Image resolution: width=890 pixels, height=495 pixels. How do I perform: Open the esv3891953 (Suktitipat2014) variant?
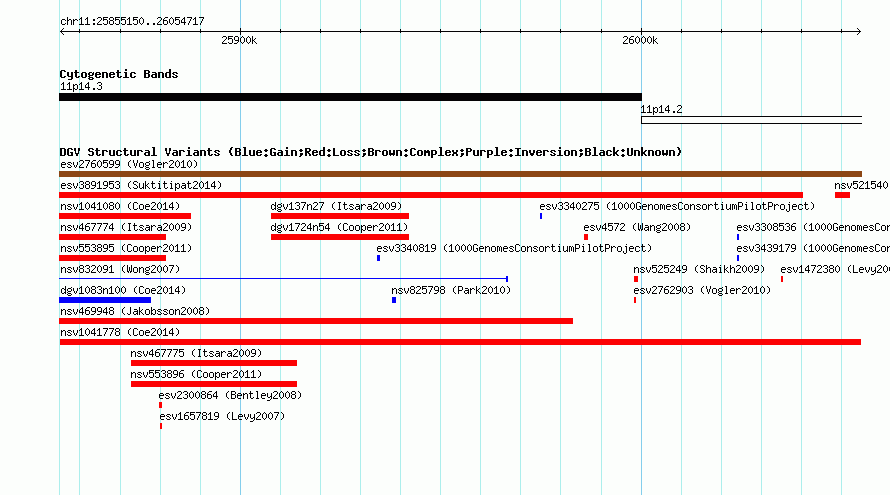141,186
